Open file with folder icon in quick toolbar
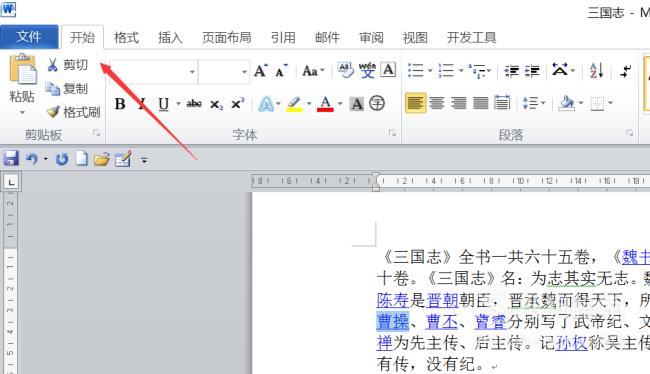This screenshot has width=650, height=374. click(x=102, y=159)
